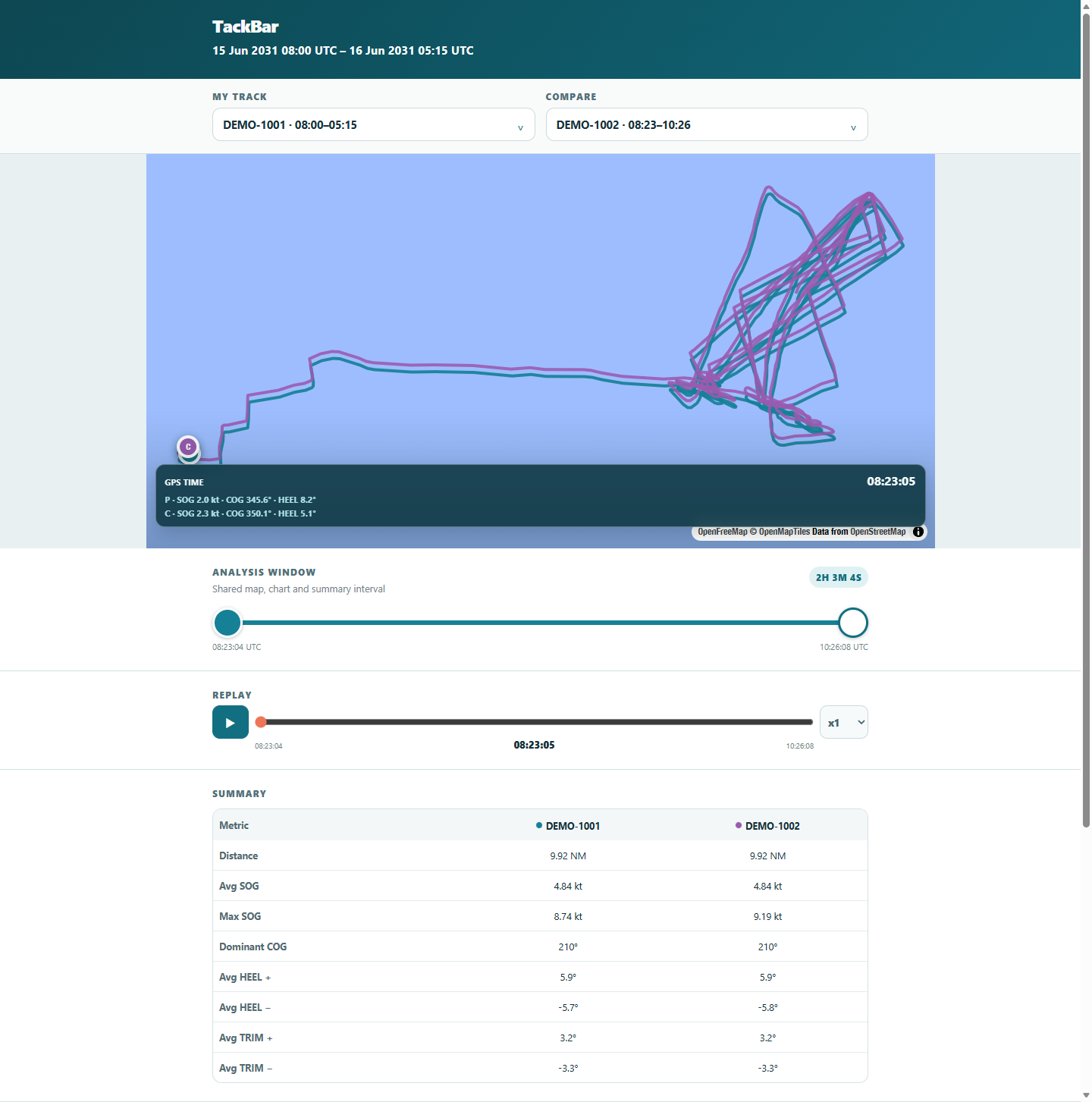The width and height of the screenshot is (1092, 1102).
Task: Click the analysis window range track
Action: pyautogui.click(x=540, y=623)
